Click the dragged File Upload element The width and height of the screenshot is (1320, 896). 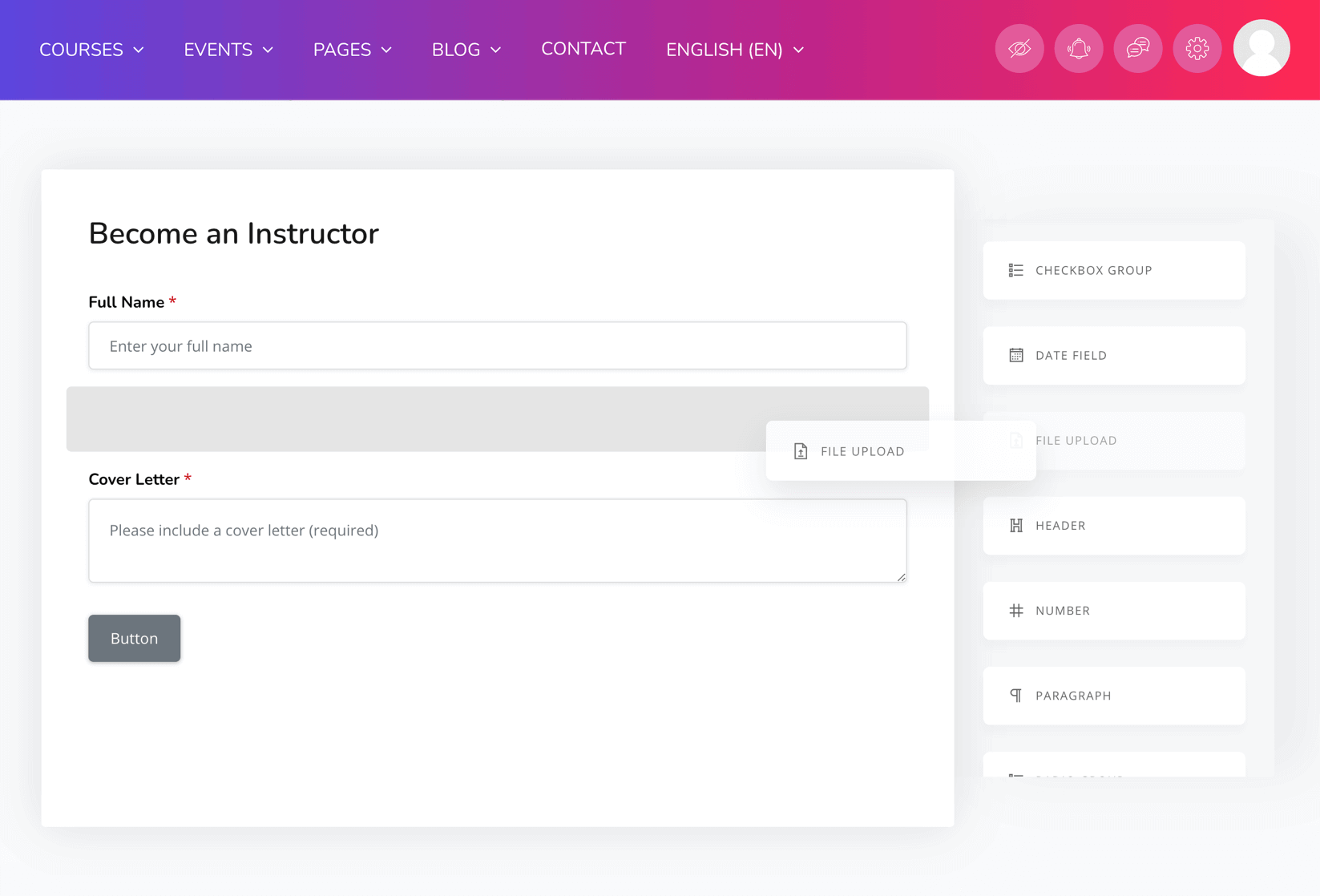[899, 451]
